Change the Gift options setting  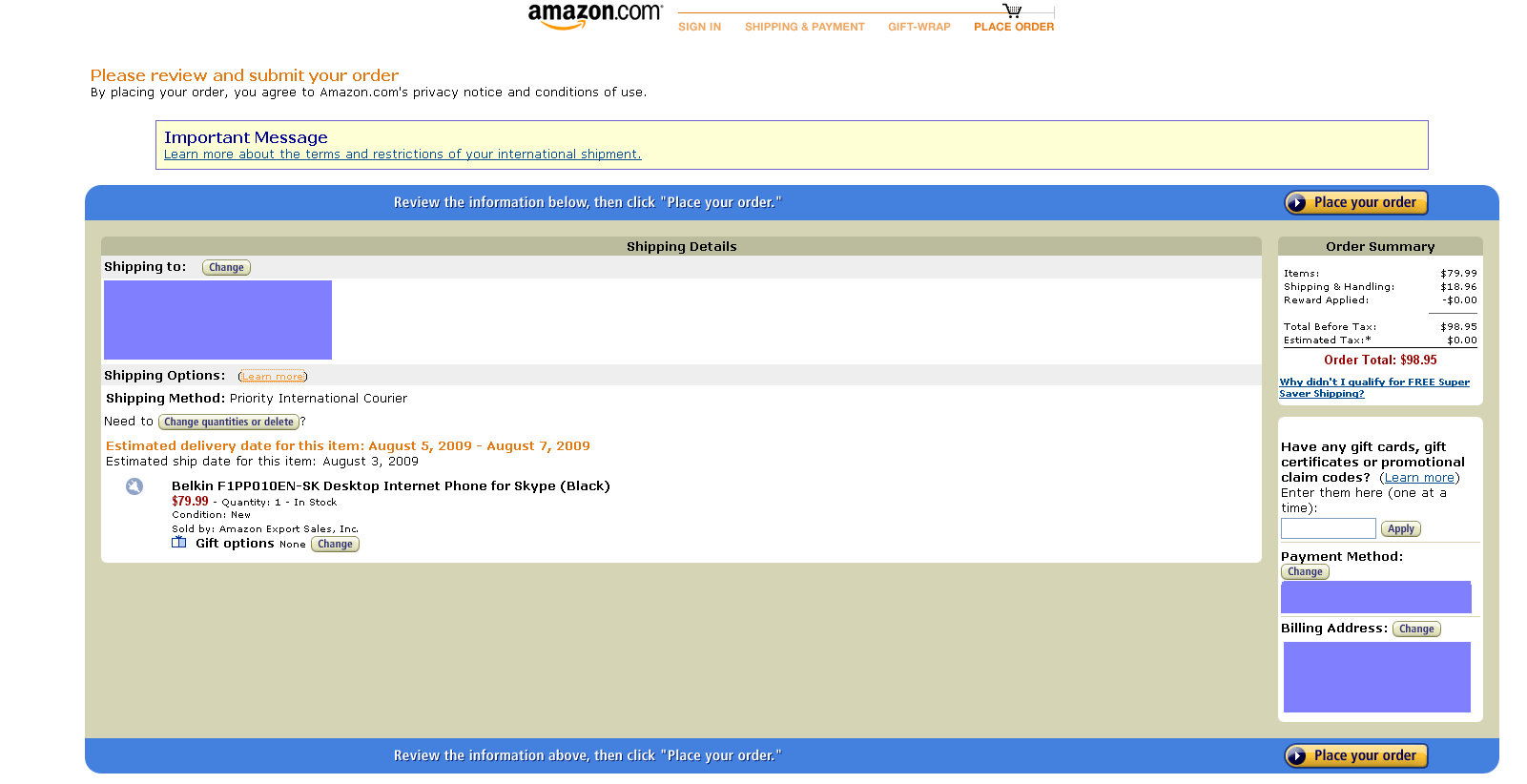click(x=335, y=544)
